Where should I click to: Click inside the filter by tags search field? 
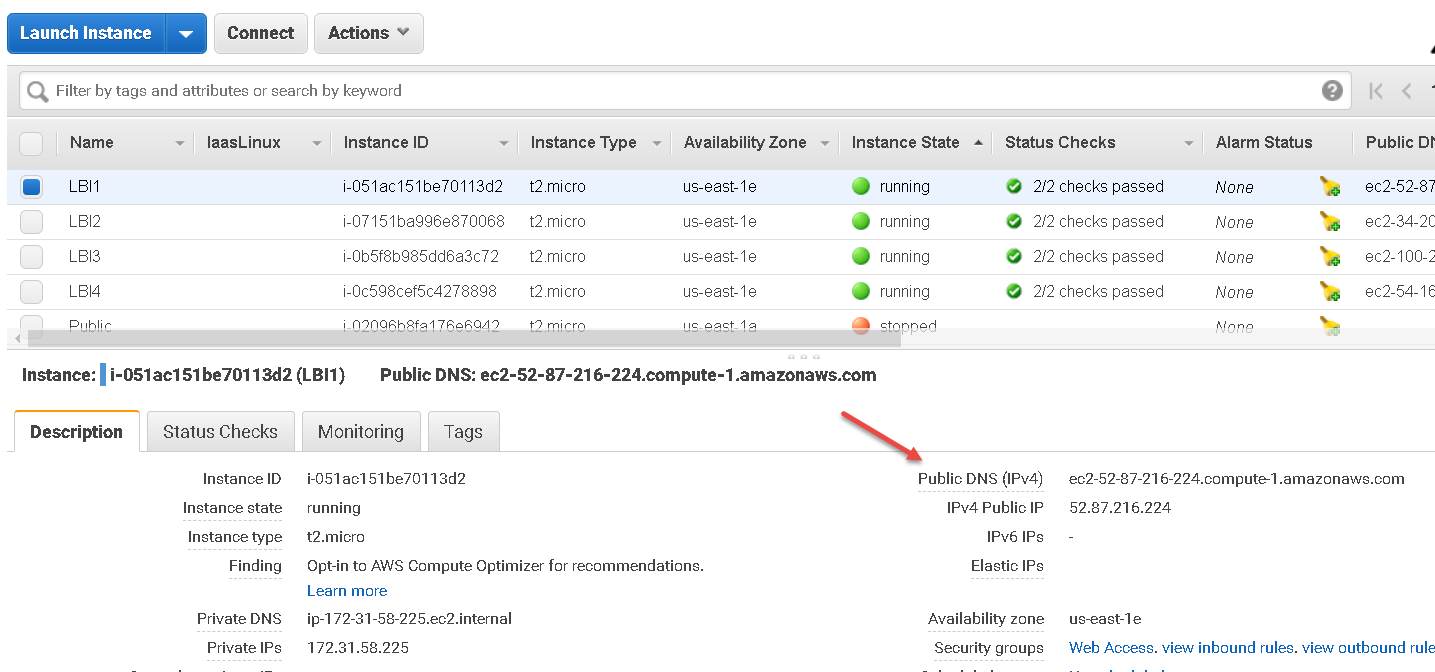400,91
